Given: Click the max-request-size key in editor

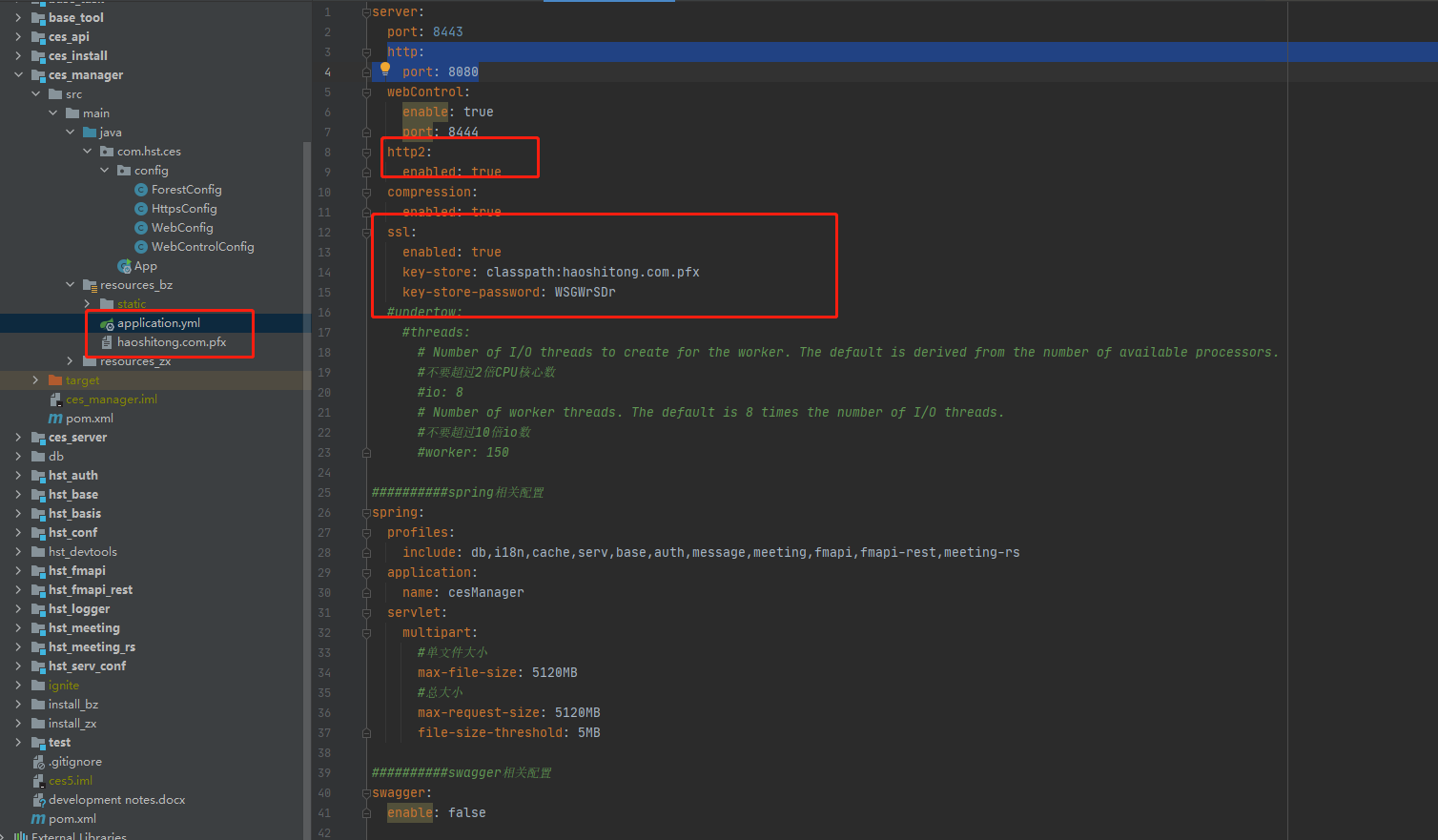Looking at the screenshot, I should point(479,713).
